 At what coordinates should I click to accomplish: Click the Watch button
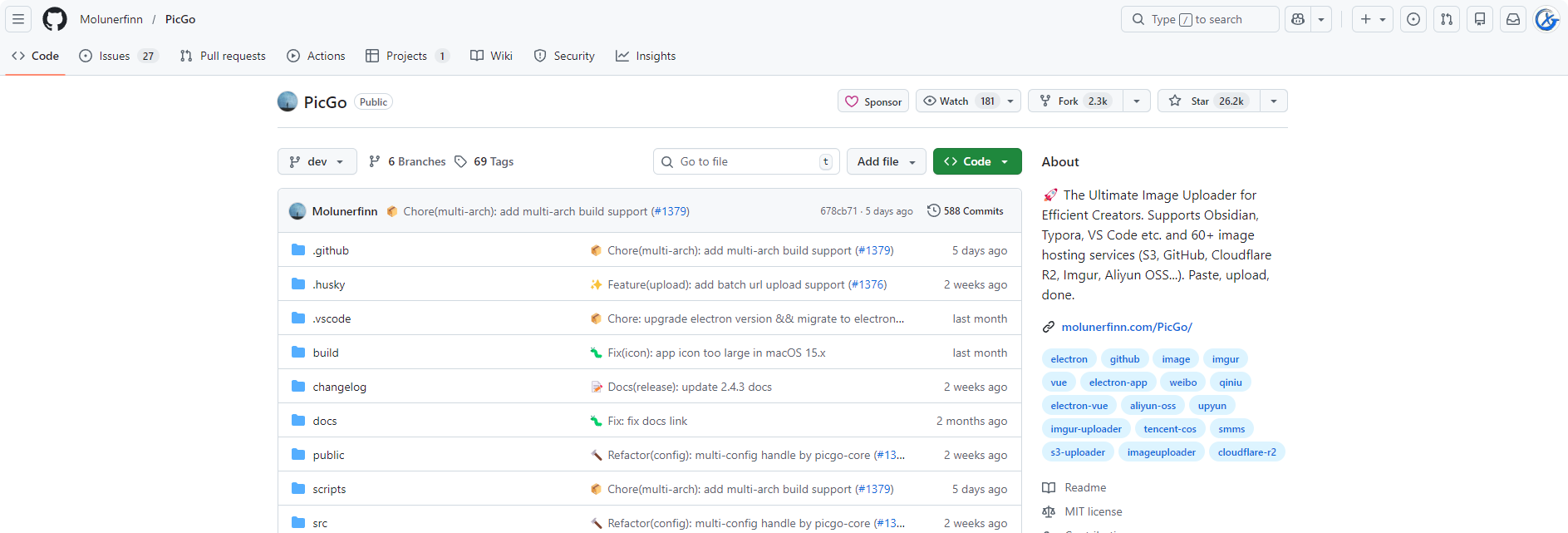(958, 101)
